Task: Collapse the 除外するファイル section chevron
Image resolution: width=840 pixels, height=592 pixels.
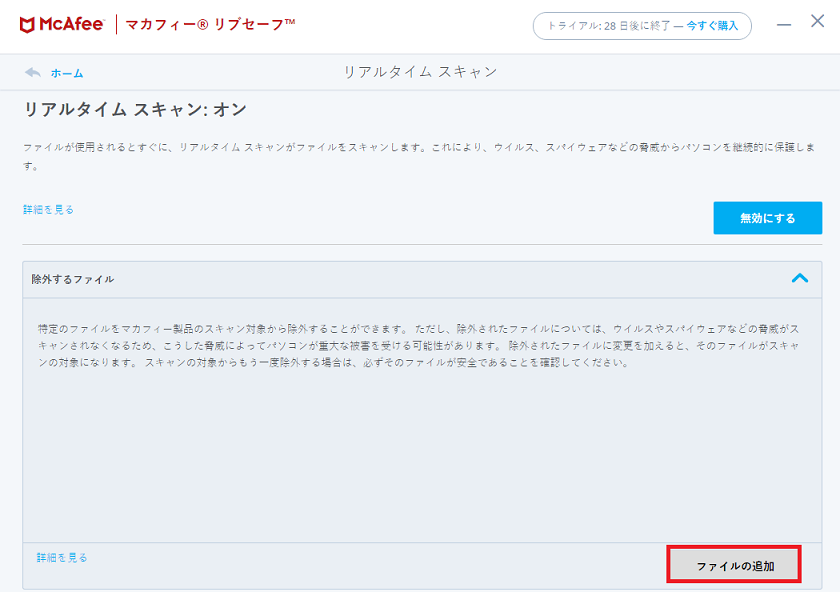Action: [800, 278]
